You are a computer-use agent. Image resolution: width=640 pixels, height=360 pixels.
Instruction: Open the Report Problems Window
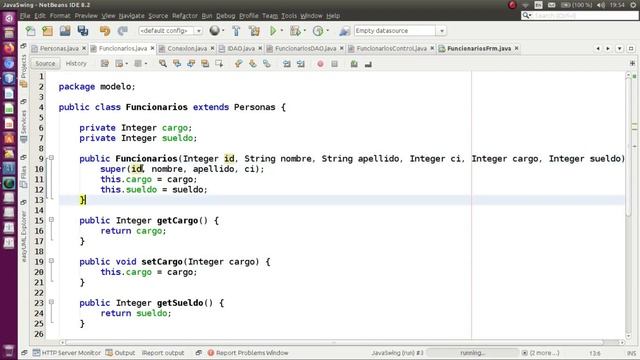[248, 353]
